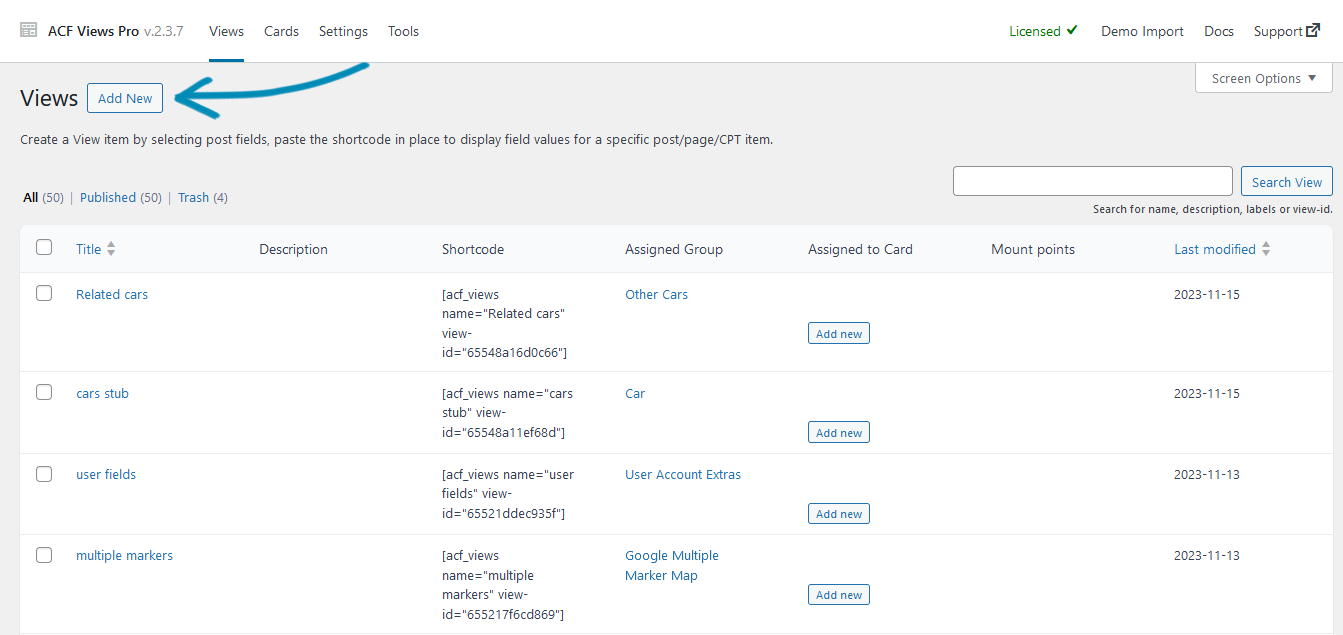Screen dimensions: 1343x635
Task: Click the Search View button
Action: [1286, 182]
